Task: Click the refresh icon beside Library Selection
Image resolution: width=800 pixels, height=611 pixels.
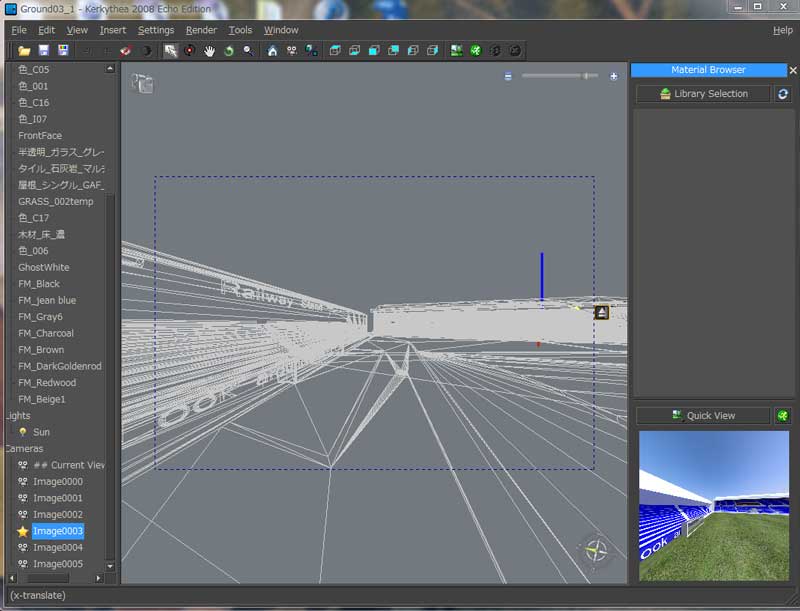Action: [783, 94]
